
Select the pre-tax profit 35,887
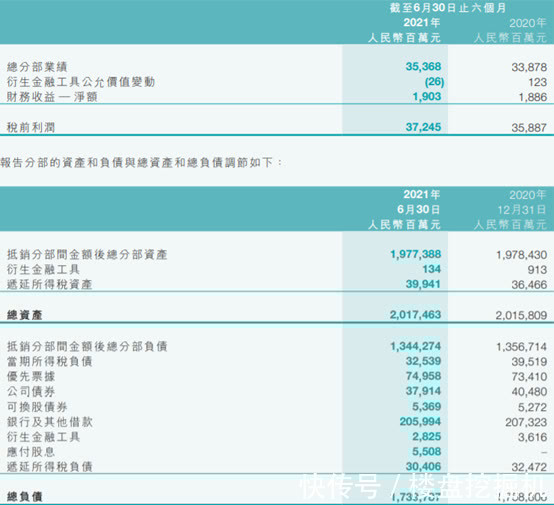[x=529, y=128]
